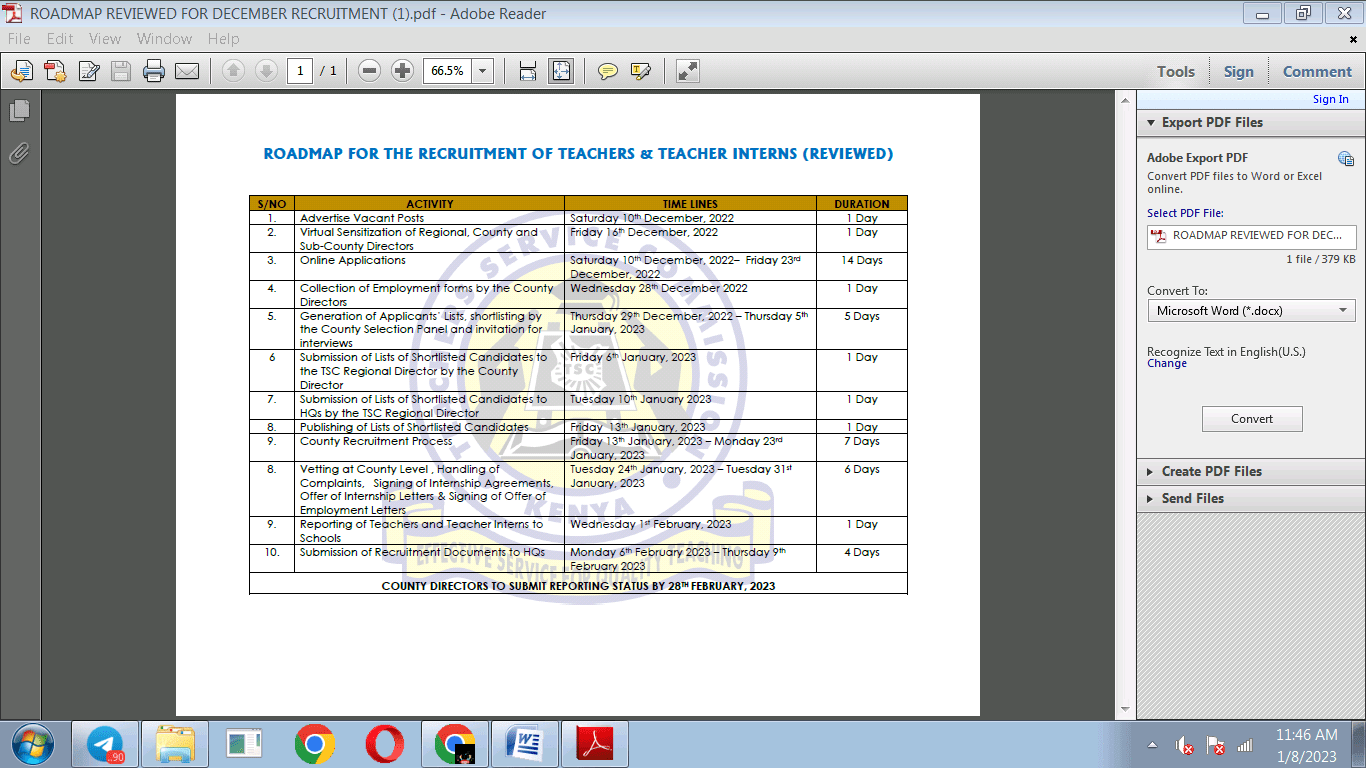Click the page number input field

tap(300, 71)
